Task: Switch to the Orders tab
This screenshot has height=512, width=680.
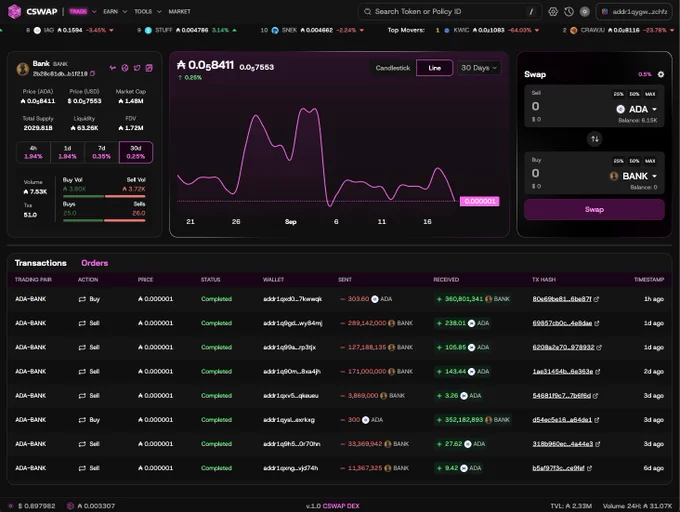Action: click(x=95, y=263)
